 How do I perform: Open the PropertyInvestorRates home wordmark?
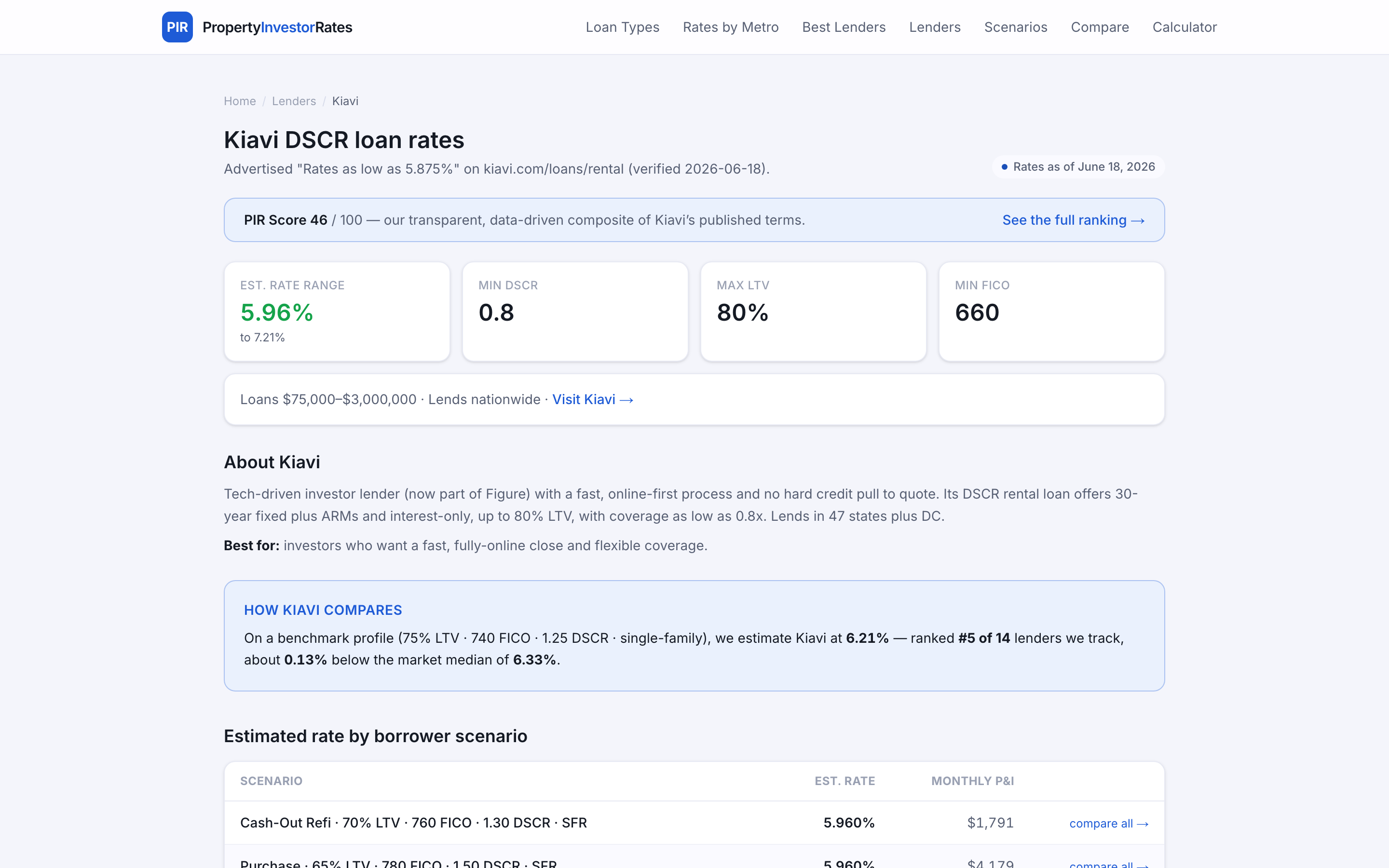(277, 27)
